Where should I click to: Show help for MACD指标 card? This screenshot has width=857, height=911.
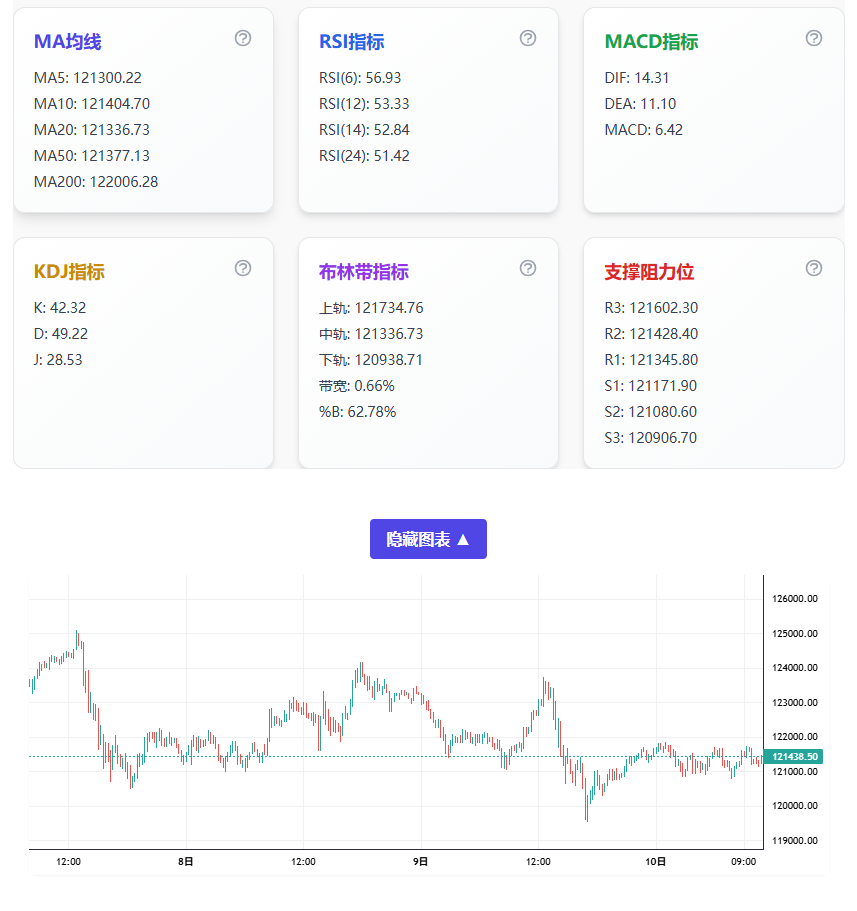pyautogui.click(x=814, y=38)
